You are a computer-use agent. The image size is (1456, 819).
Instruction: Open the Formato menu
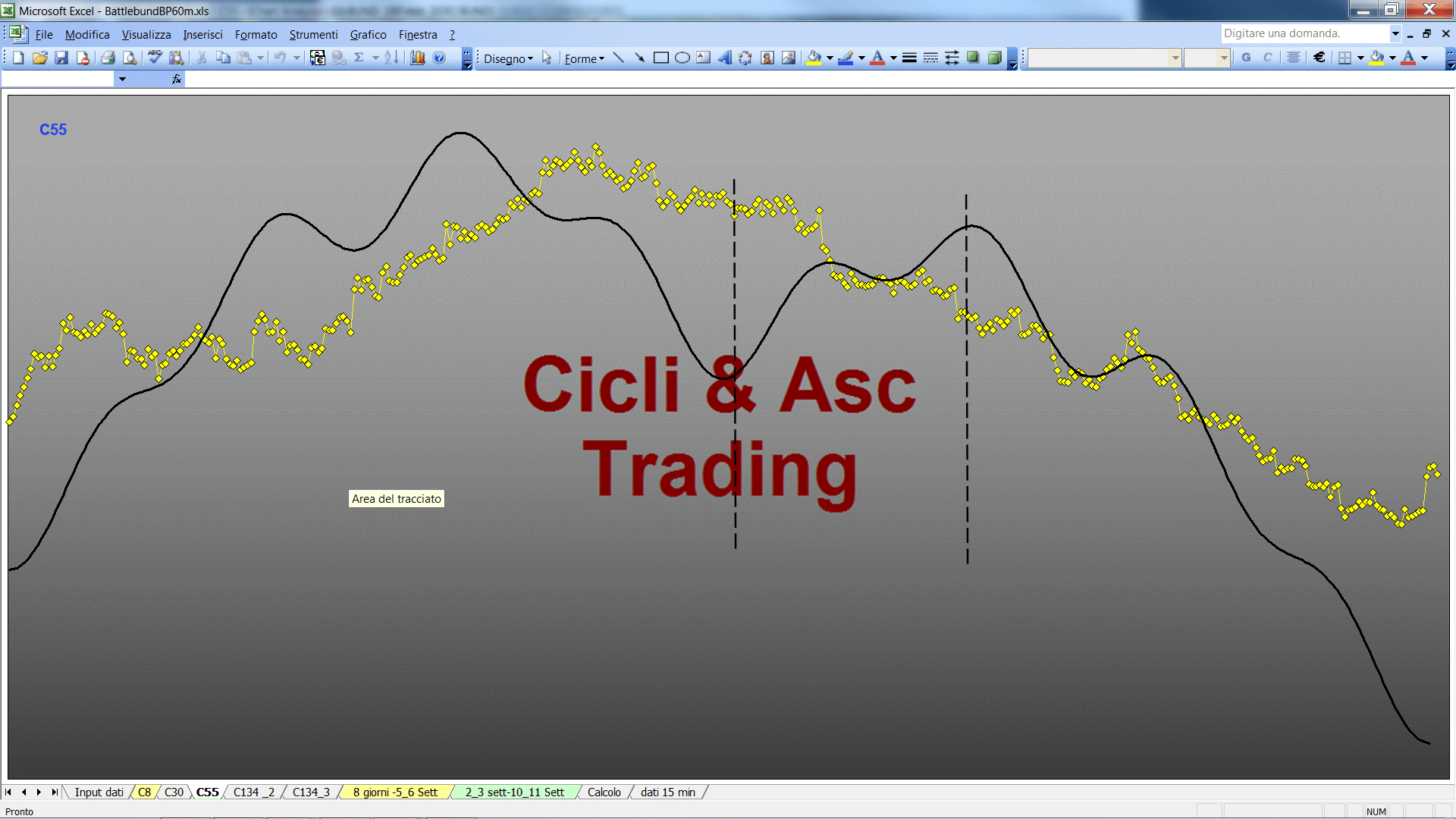(x=256, y=35)
